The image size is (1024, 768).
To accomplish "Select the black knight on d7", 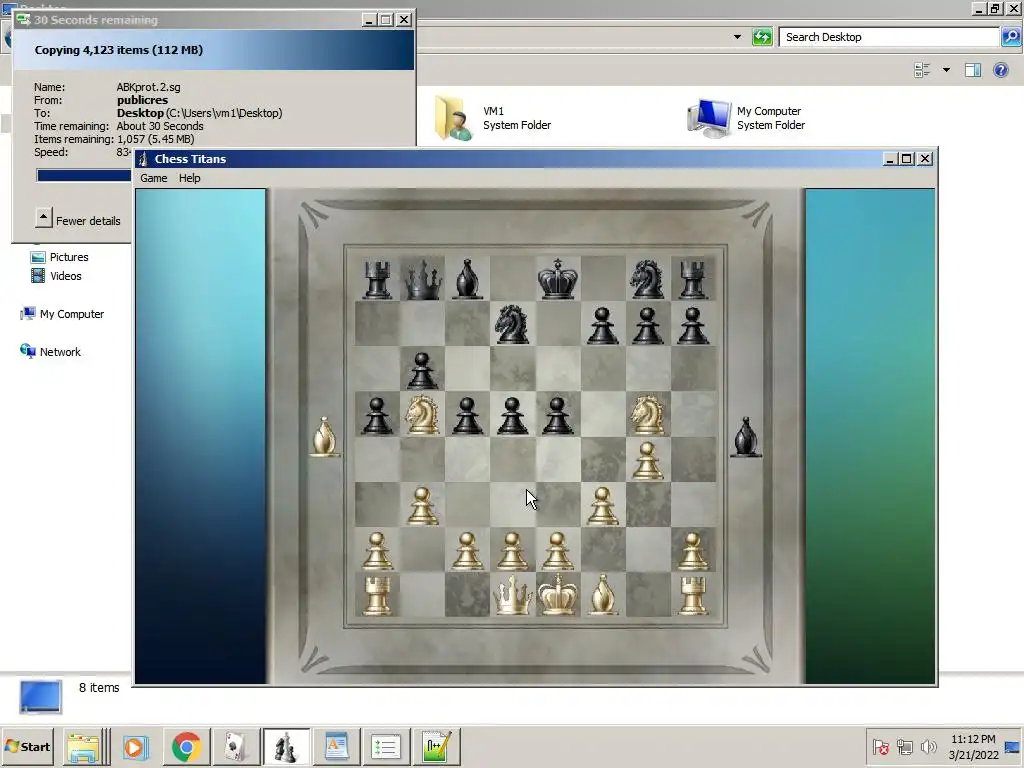I will click(512, 324).
